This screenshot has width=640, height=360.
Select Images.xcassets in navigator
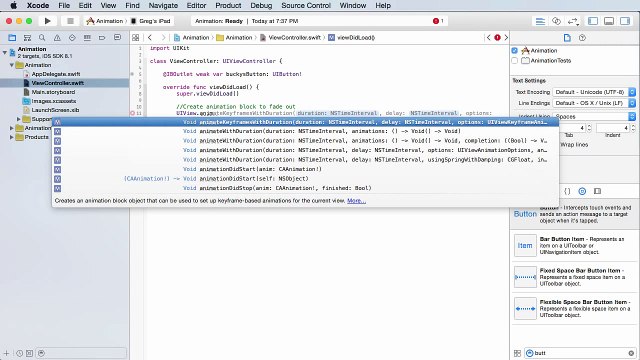pyautogui.click(x=54, y=101)
